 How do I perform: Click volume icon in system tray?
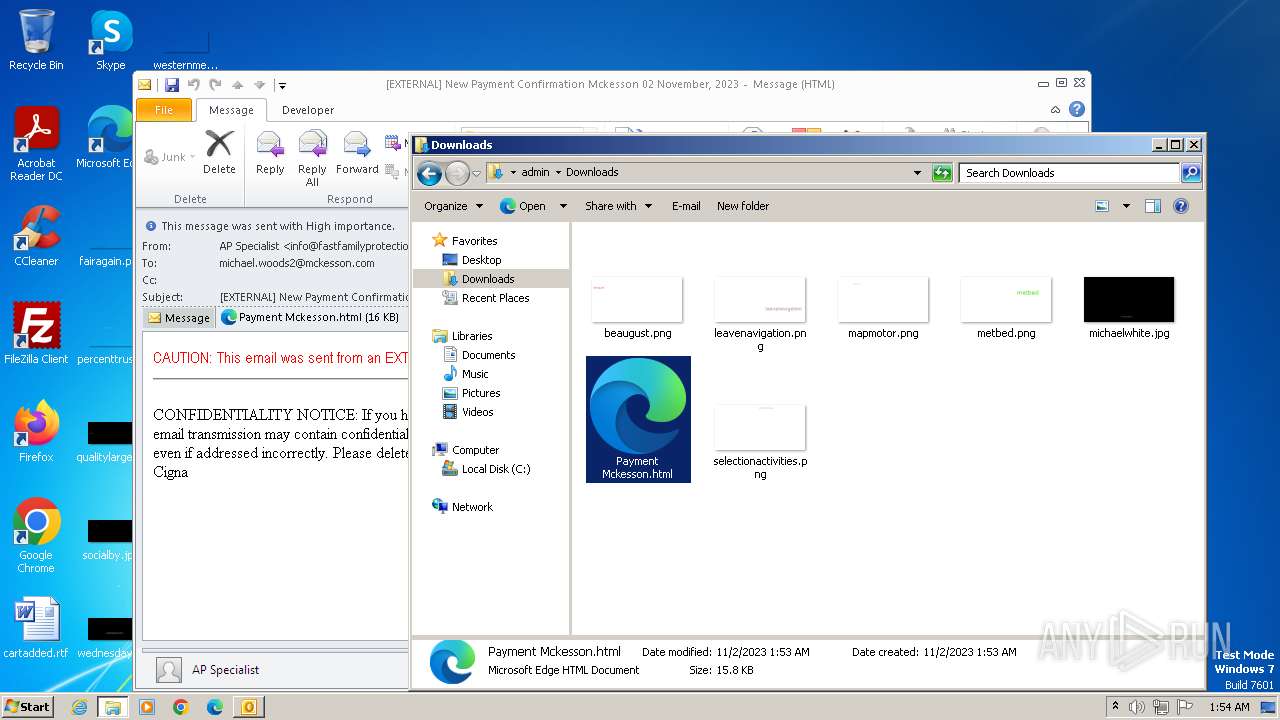(x=1136, y=707)
